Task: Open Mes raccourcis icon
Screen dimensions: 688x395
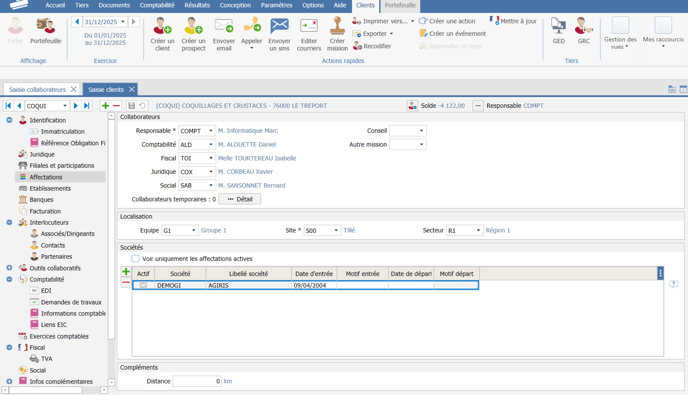Action: pyautogui.click(x=663, y=25)
